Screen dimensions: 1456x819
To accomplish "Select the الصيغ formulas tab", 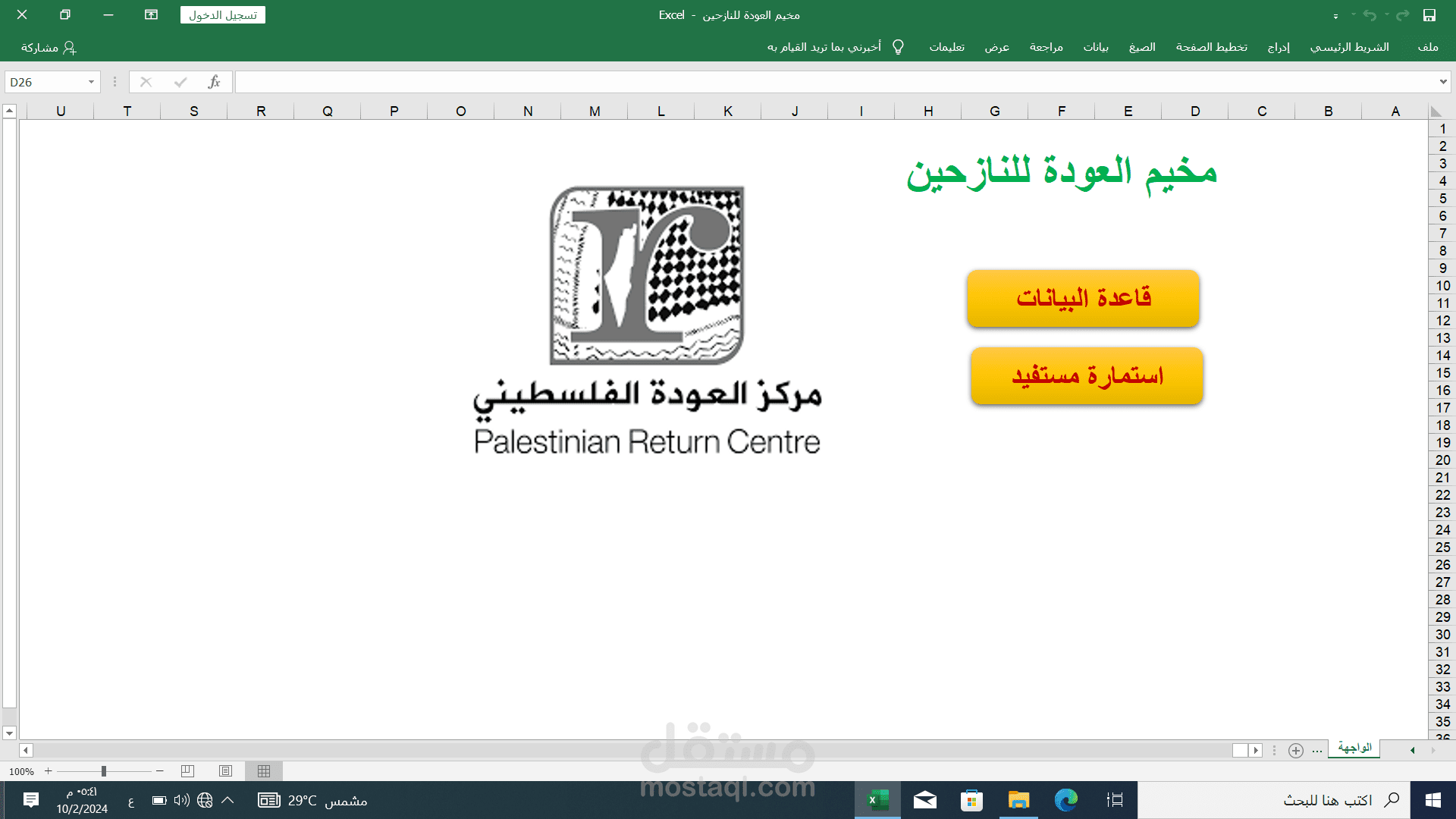I will pos(1142,47).
